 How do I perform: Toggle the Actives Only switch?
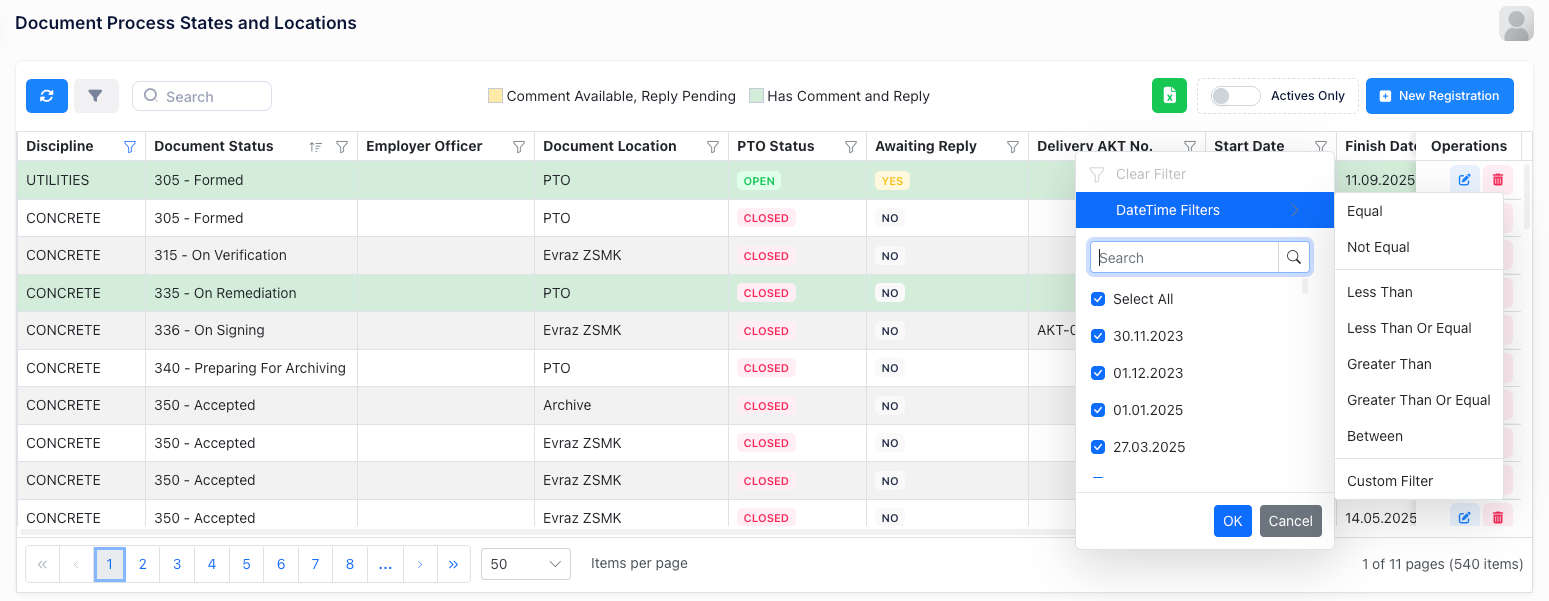[x=1234, y=96]
